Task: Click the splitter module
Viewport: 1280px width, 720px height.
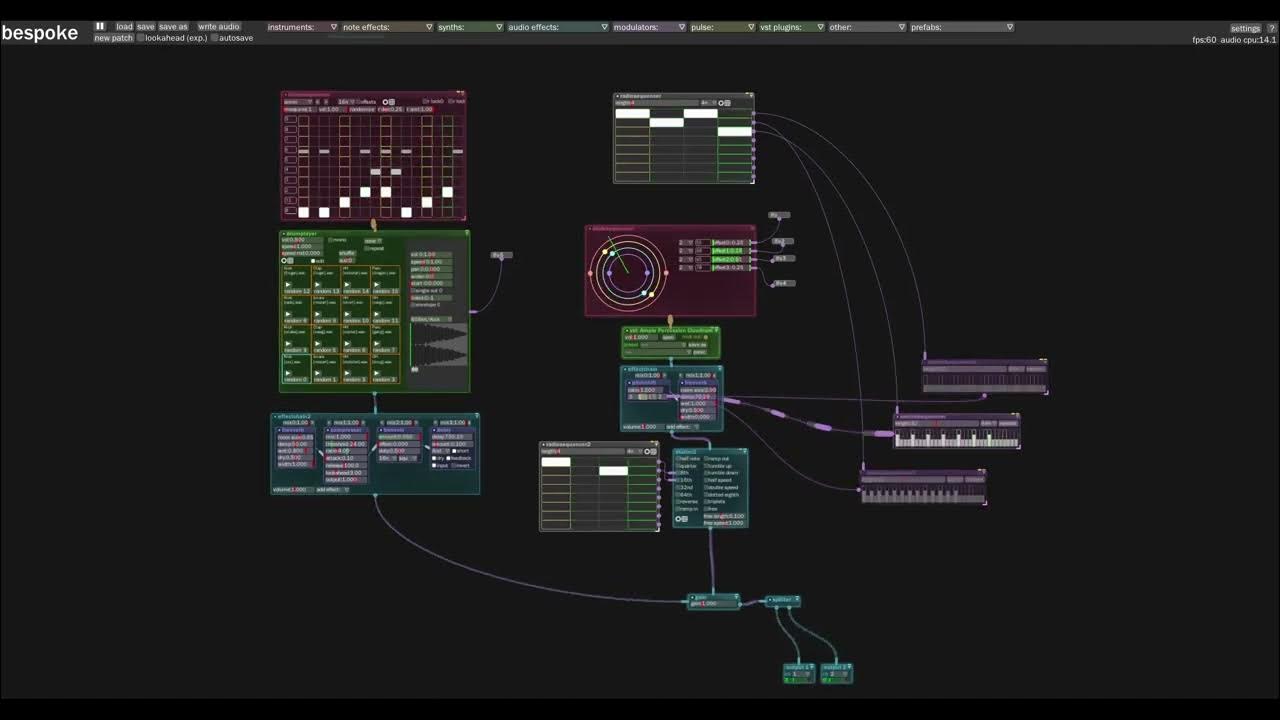Action: (782, 600)
